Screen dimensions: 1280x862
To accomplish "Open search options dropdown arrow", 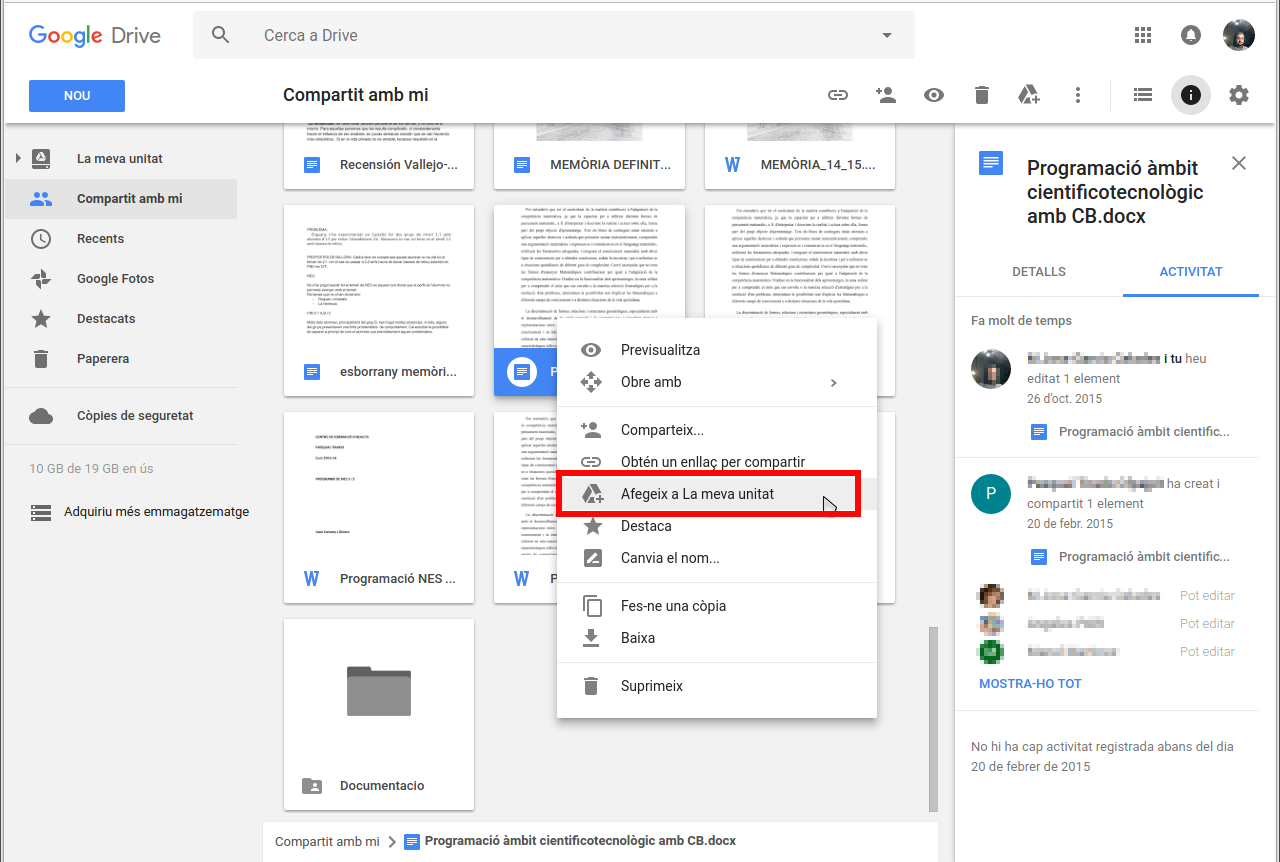I will [886, 36].
